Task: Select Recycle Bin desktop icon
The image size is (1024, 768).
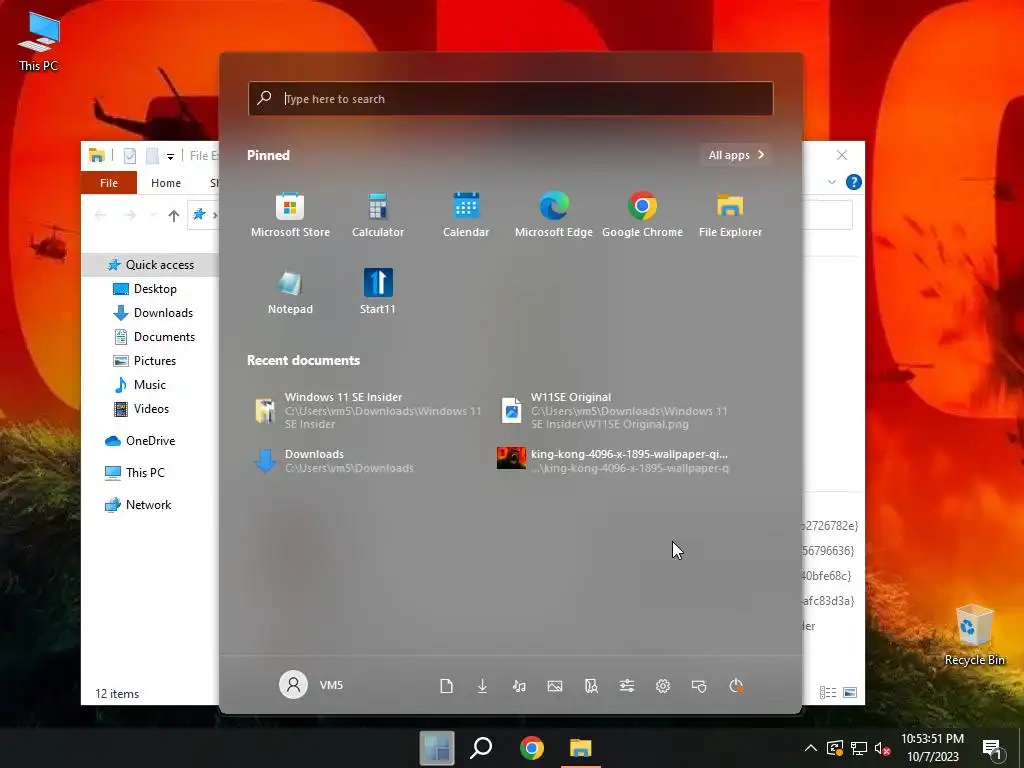Action: (974, 635)
